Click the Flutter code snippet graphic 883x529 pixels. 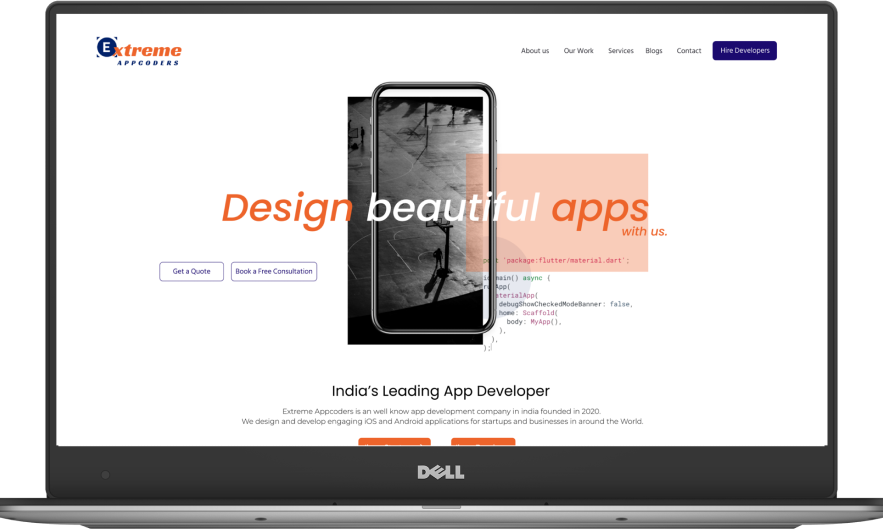click(560, 305)
